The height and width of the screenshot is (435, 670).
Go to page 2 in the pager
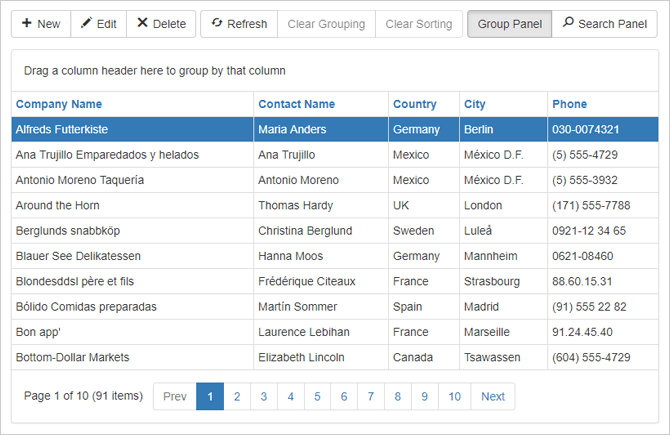pos(237,397)
